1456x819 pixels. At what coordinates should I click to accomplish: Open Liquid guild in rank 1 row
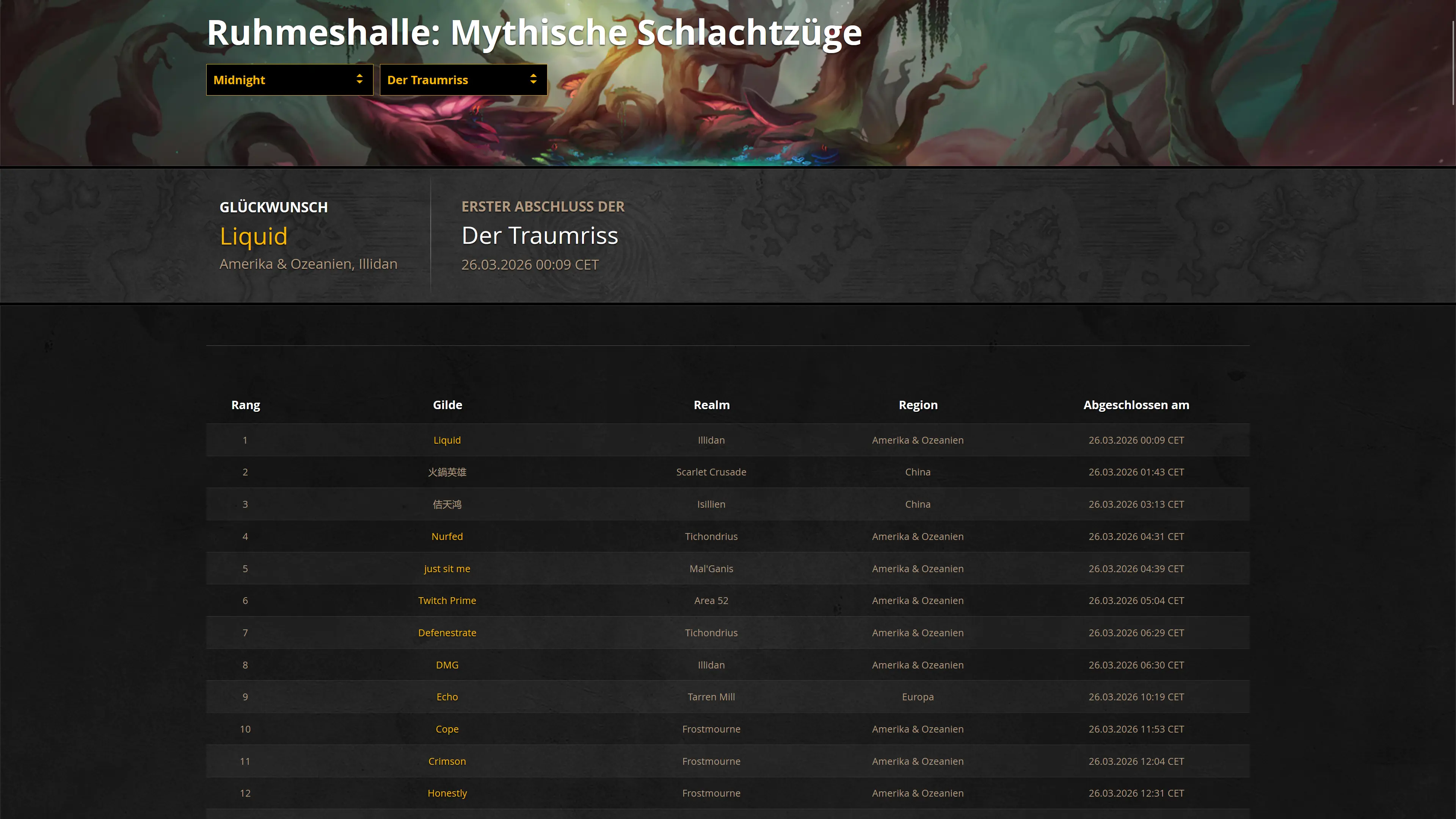tap(447, 440)
